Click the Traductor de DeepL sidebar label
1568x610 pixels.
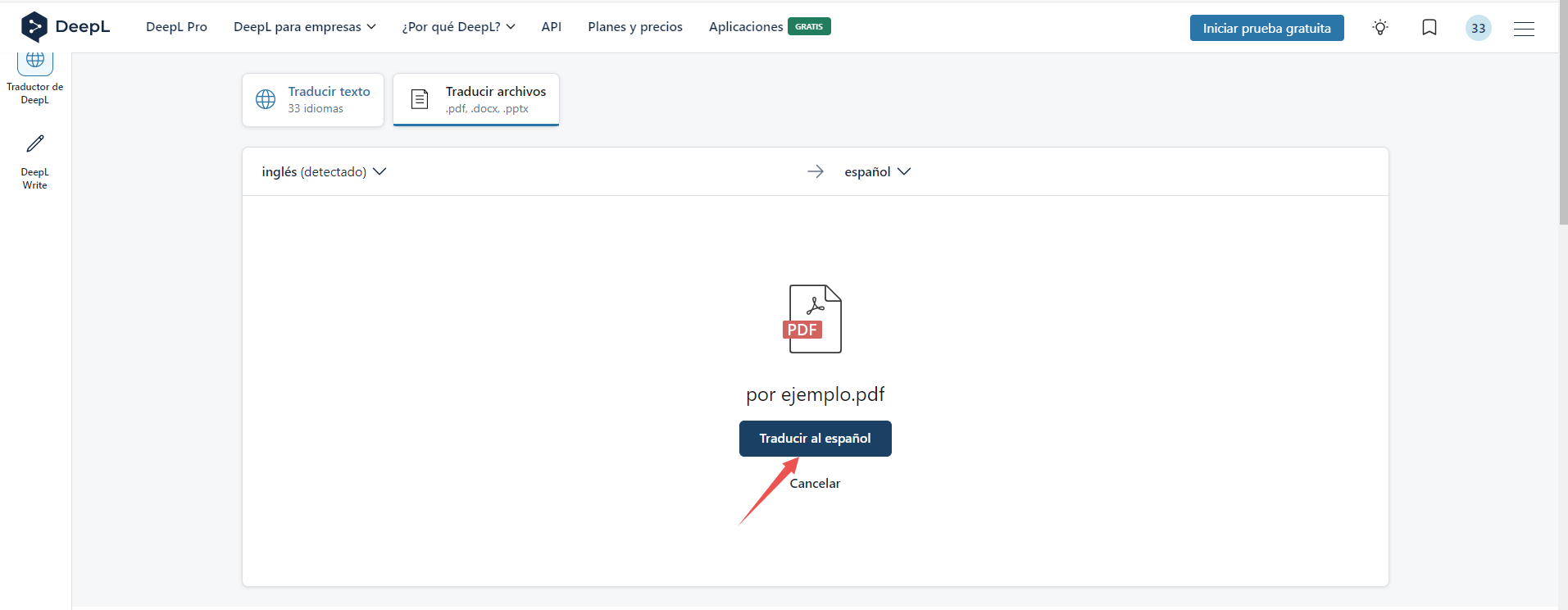[35, 93]
